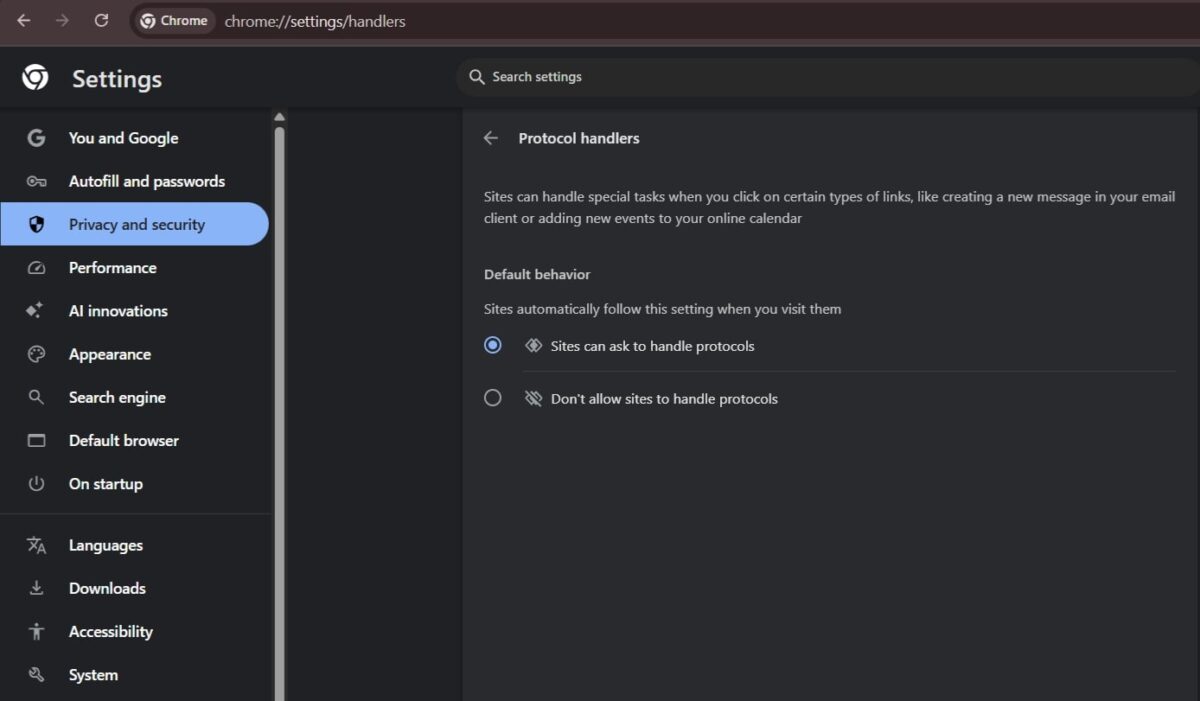Open the Appearance settings section
Screen dimensions: 1200x701
(110, 354)
